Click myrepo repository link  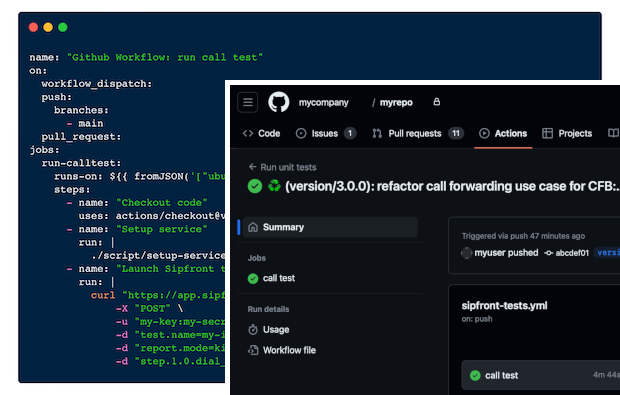click(x=396, y=103)
